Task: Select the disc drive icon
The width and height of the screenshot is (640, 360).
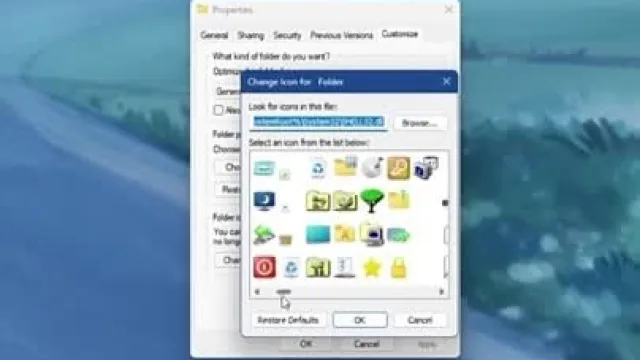Action: coord(372,167)
